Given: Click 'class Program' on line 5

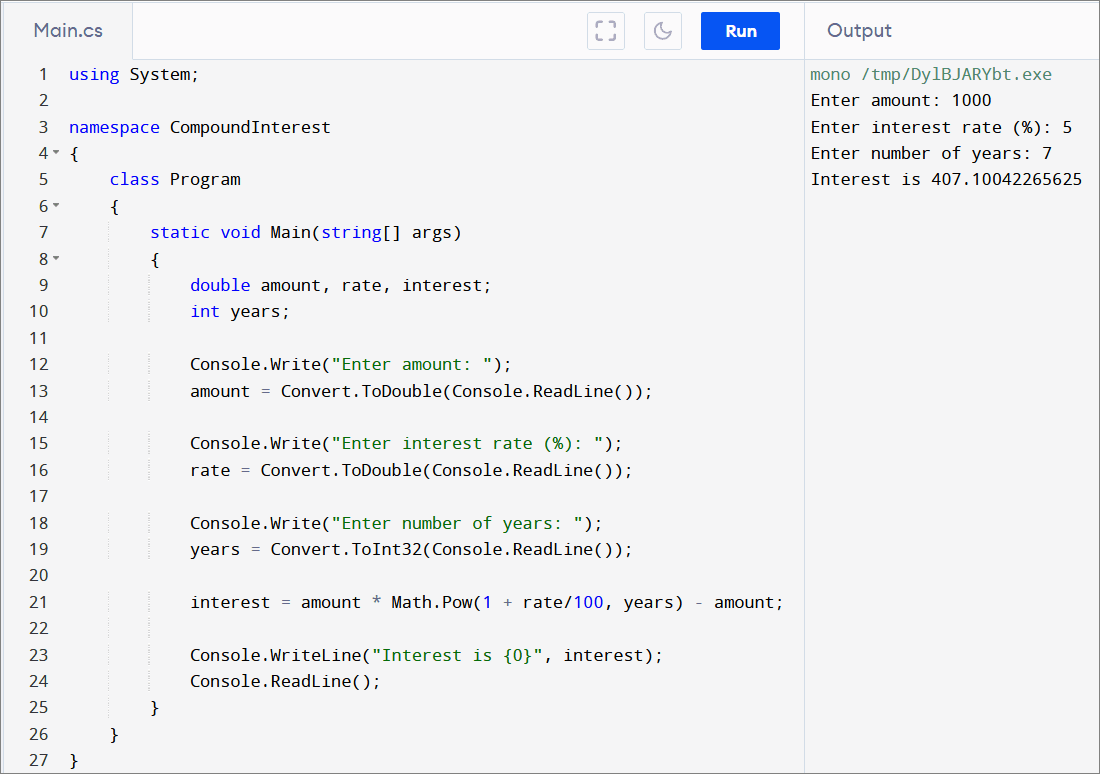Looking at the screenshot, I should pos(175,180).
